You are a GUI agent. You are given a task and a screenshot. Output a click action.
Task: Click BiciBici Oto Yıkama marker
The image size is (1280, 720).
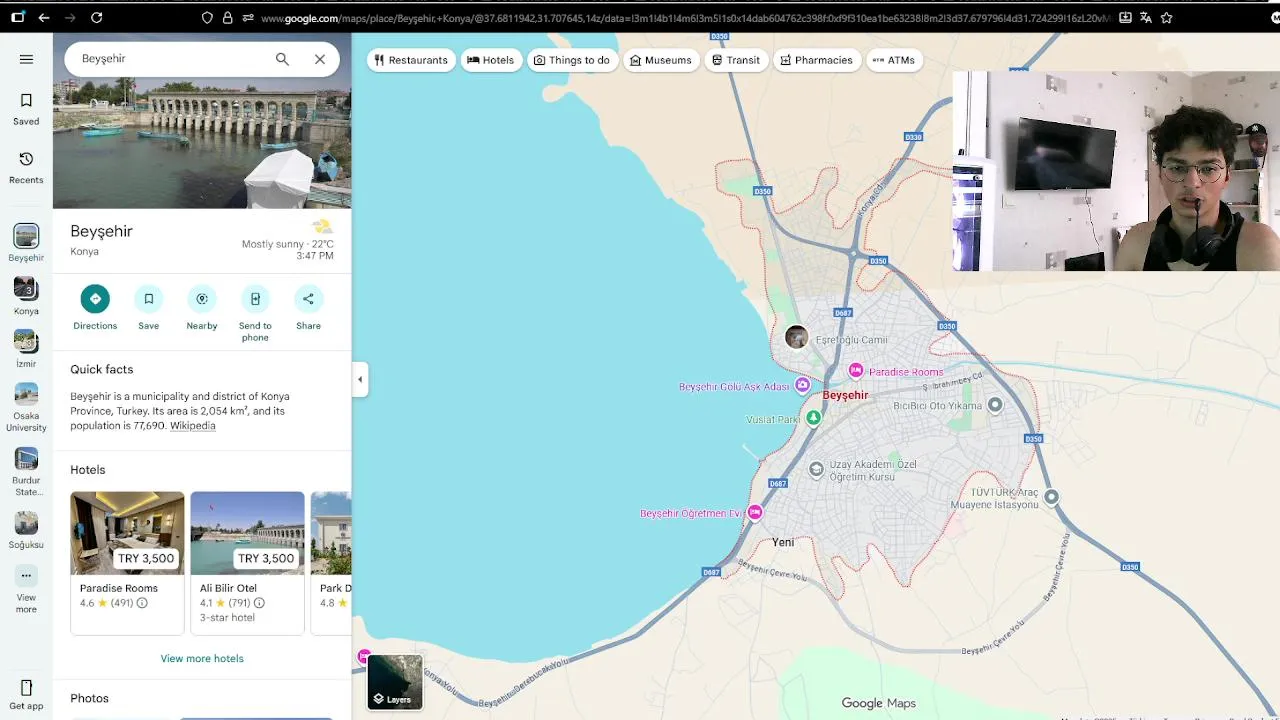(995, 405)
